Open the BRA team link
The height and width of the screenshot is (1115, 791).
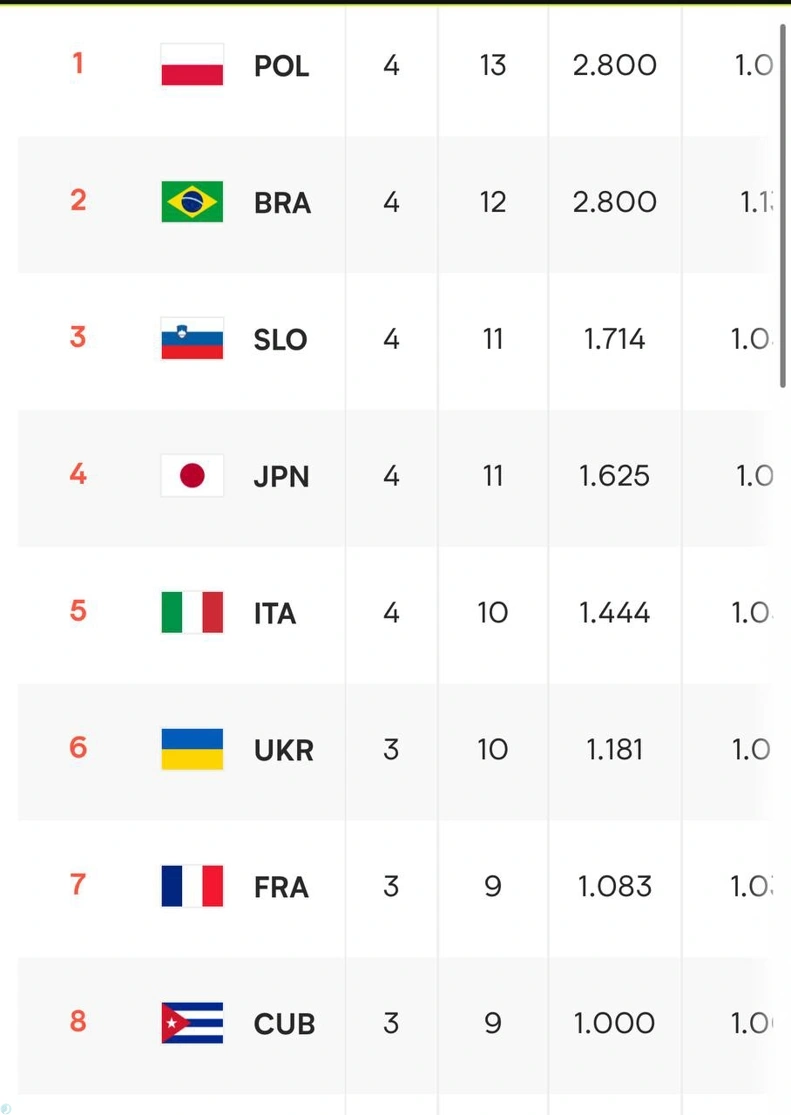click(x=282, y=203)
